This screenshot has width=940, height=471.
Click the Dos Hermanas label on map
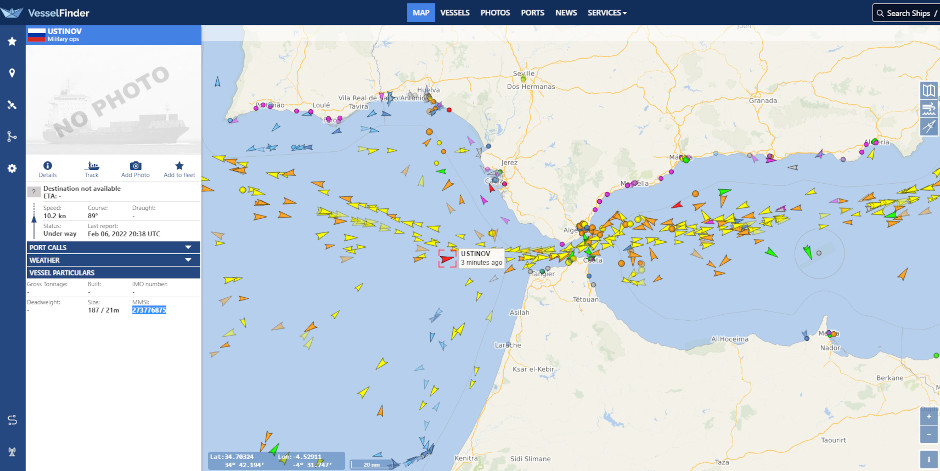click(x=531, y=87)
